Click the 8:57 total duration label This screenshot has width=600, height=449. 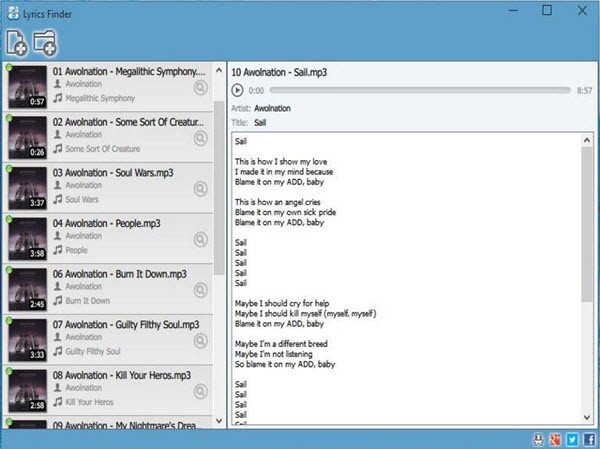point(584,91)
